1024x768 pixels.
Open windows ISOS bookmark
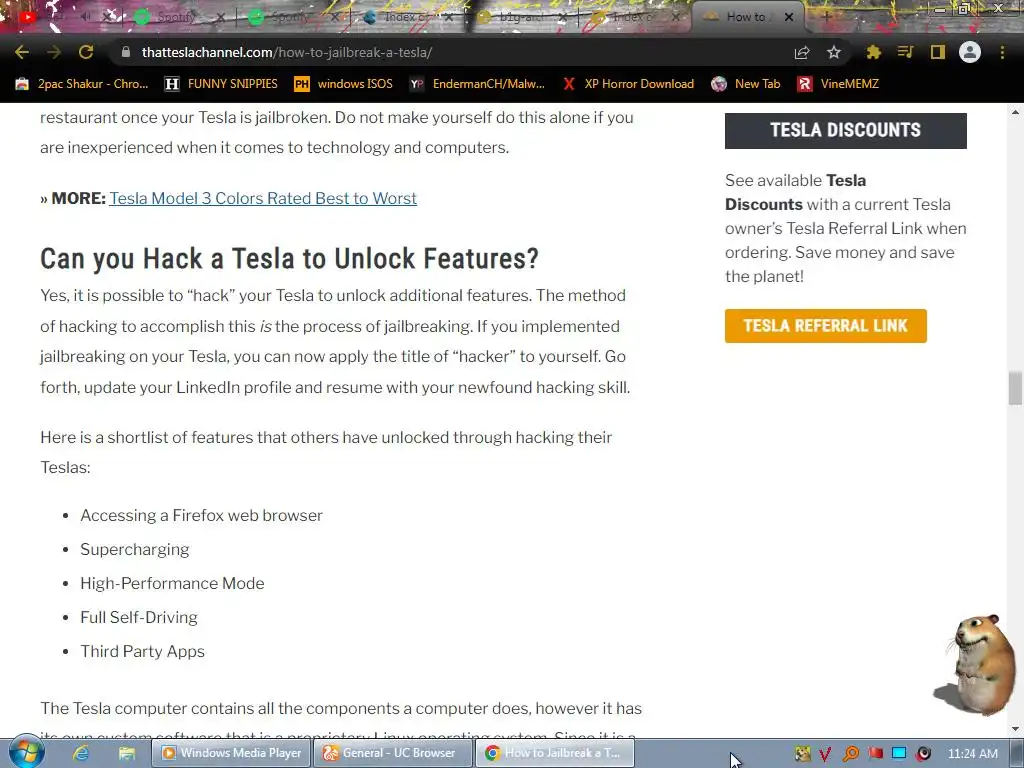click(x=344, y=84)
